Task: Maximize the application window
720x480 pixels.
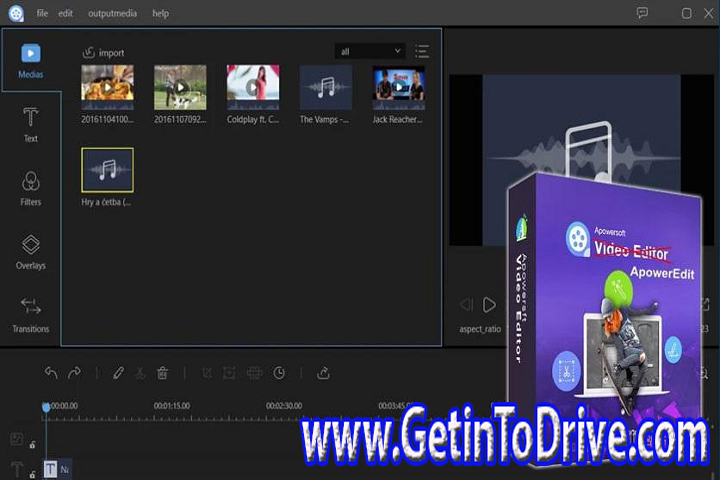Action: pyautogui.click(x=686, y=13)
